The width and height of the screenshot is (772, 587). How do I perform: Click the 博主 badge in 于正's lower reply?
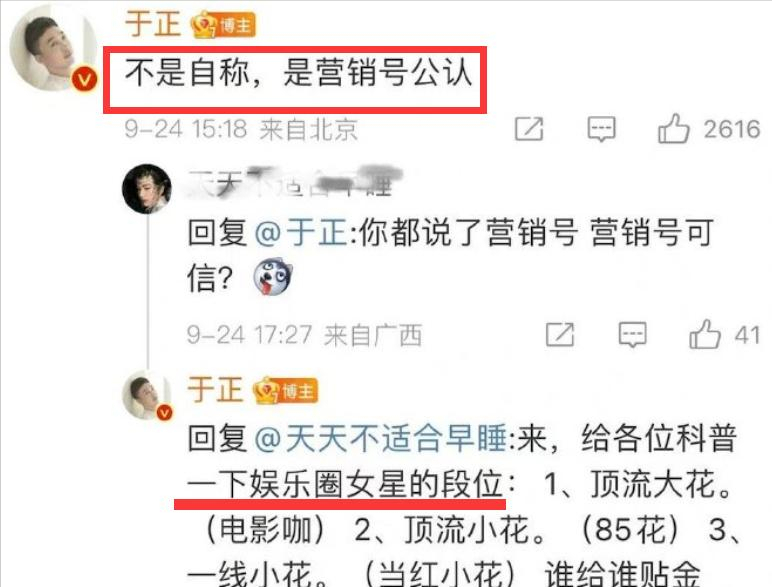(x=286, y=391)
